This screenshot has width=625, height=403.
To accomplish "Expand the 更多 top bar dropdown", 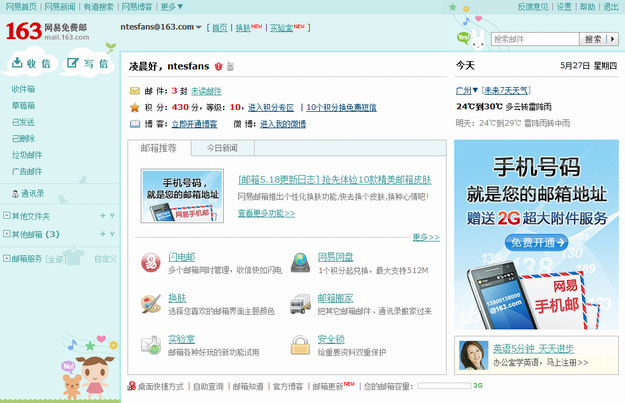I will pos(172,7).
